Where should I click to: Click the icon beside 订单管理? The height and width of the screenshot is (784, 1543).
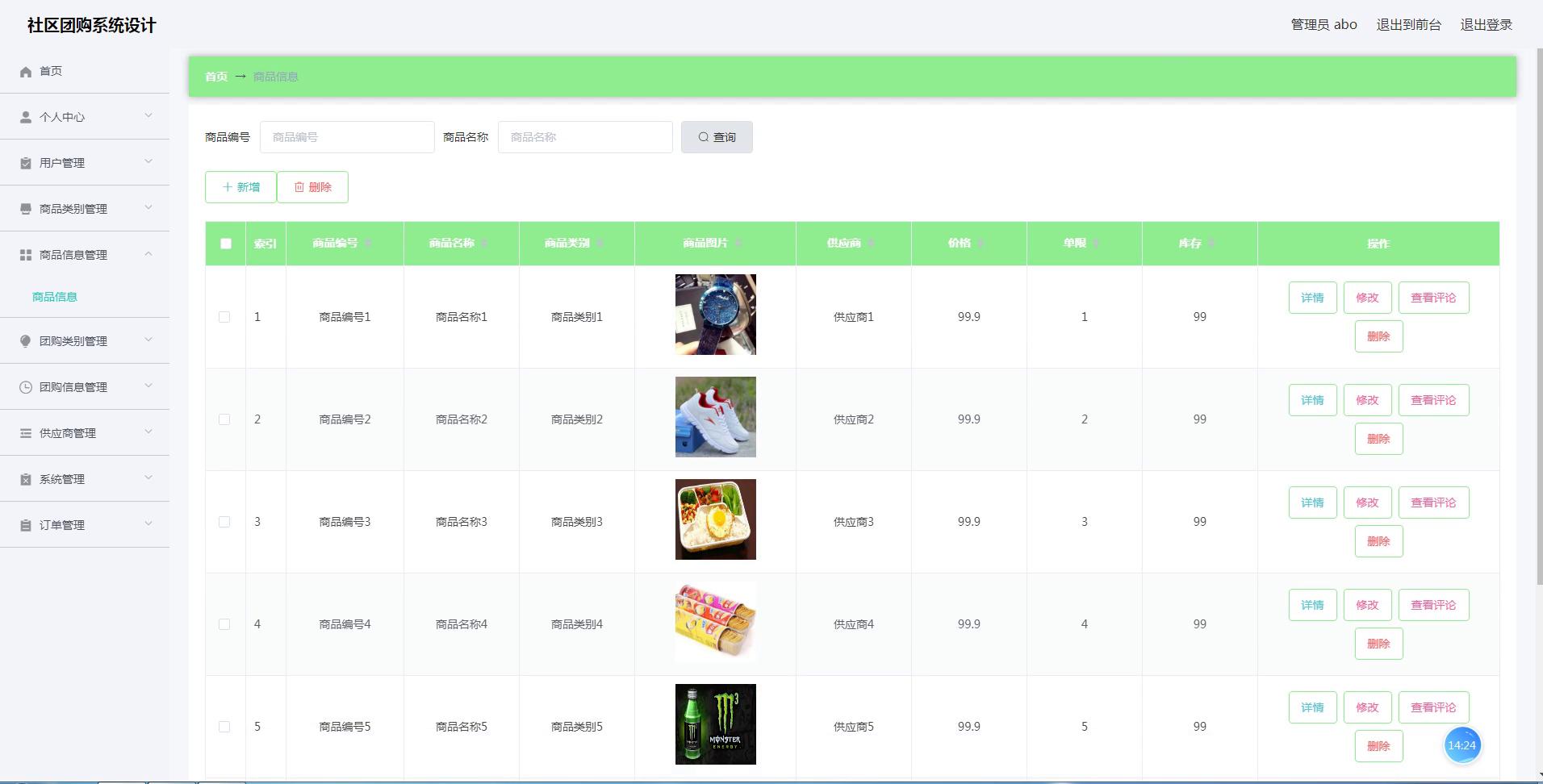point(26,525)
